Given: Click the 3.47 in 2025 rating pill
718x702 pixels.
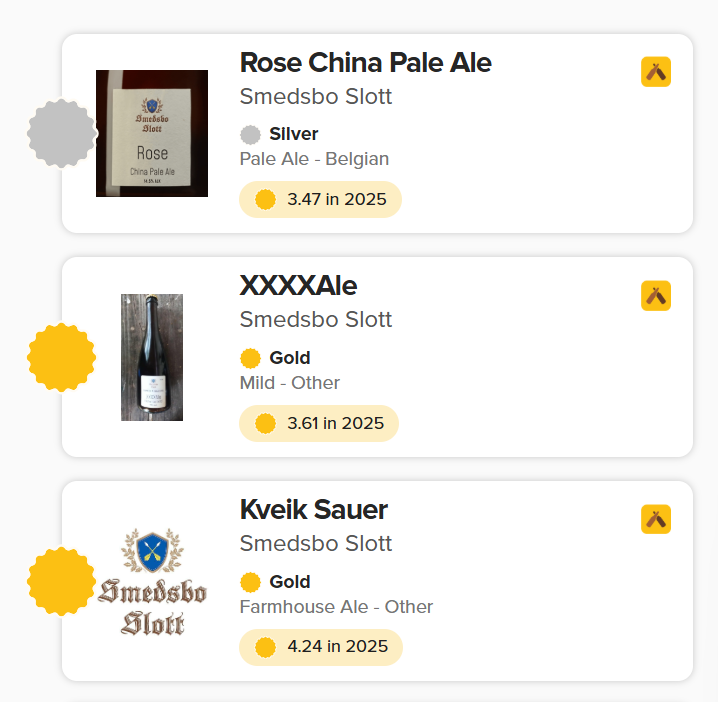Looking at the screenshot, I should [320, 199].
